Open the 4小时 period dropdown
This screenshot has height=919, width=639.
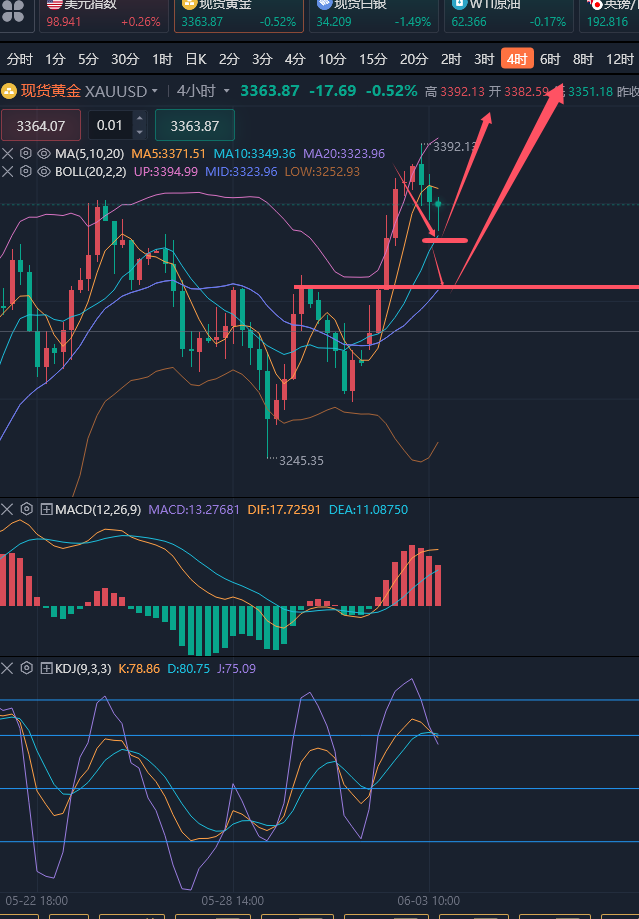click(227, 91)
